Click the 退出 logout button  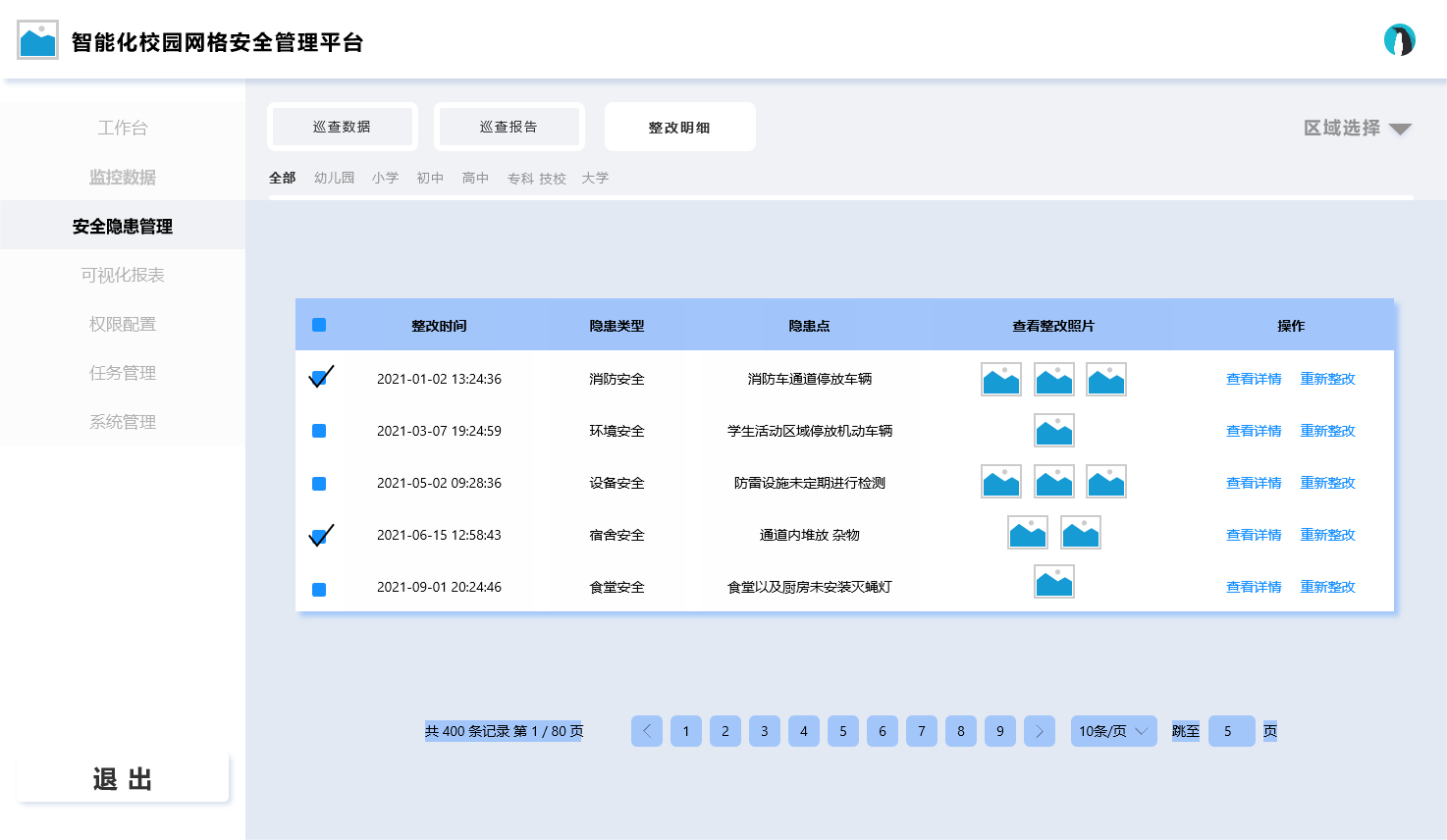[123, 778]
